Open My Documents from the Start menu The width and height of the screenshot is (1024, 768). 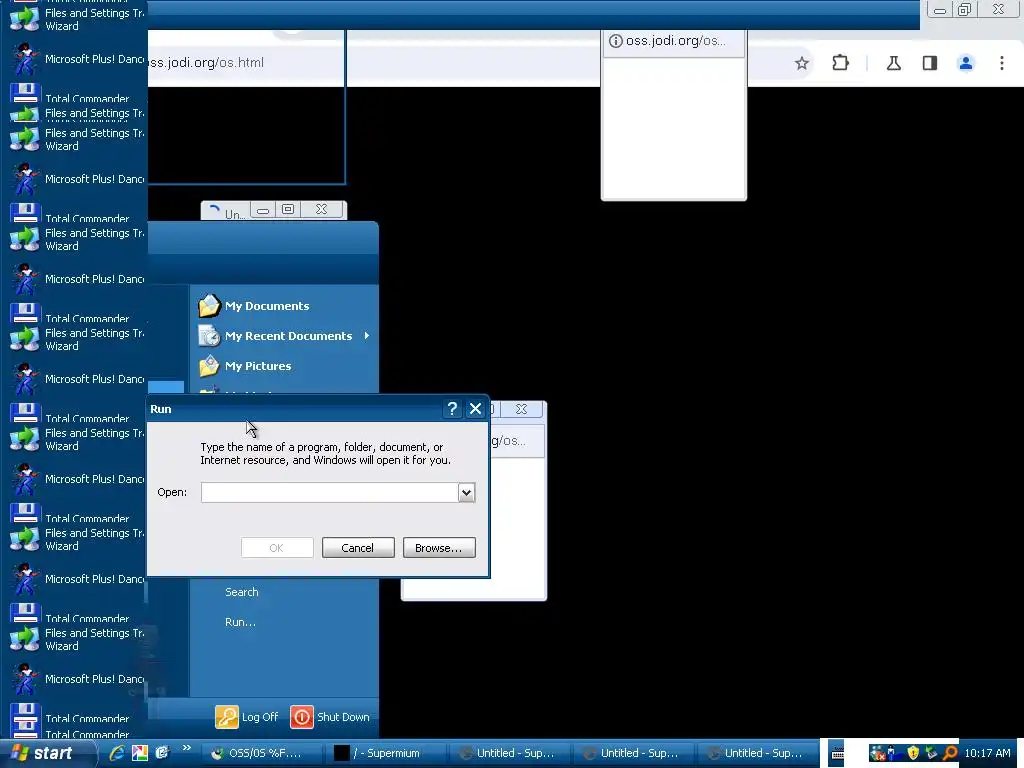267,306
